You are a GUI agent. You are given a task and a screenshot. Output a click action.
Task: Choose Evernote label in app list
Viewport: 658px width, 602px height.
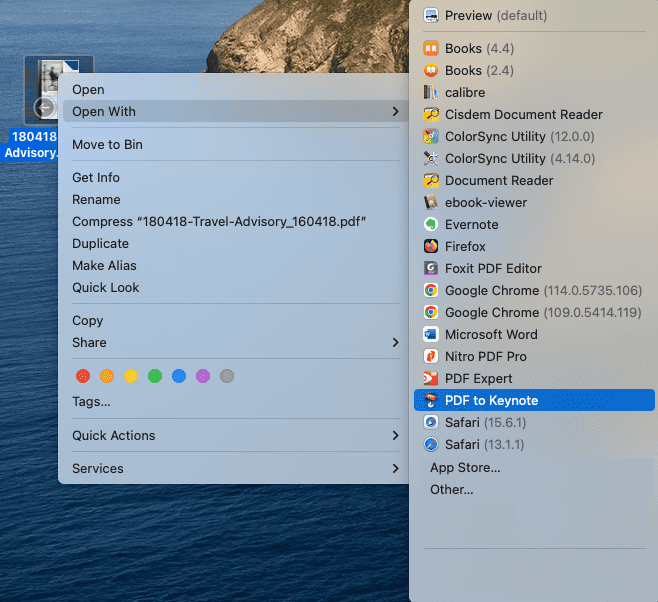472,224
